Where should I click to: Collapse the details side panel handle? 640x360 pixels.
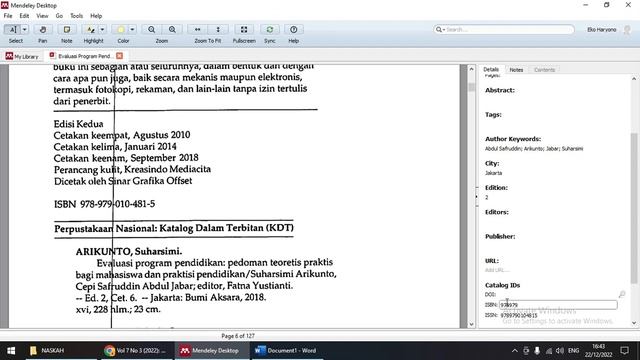pos(477,197)
